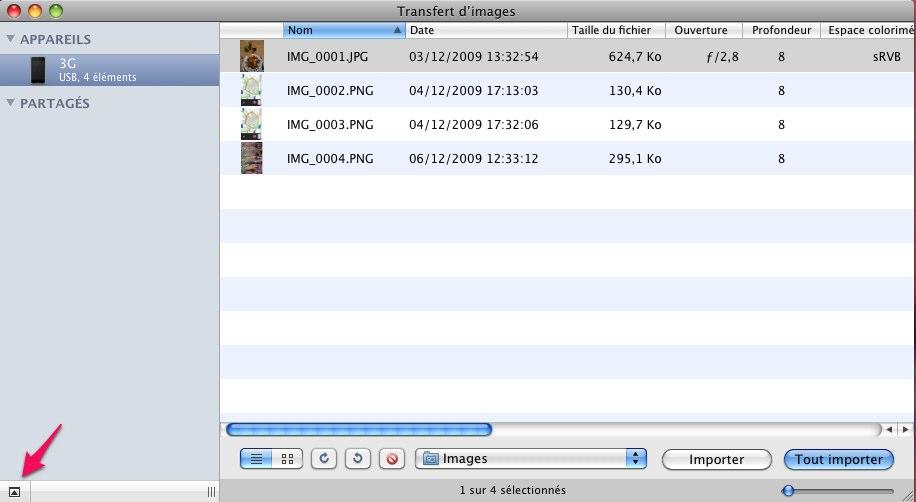Delete selected image with red icon
The image size is (916, 502).
392,459
